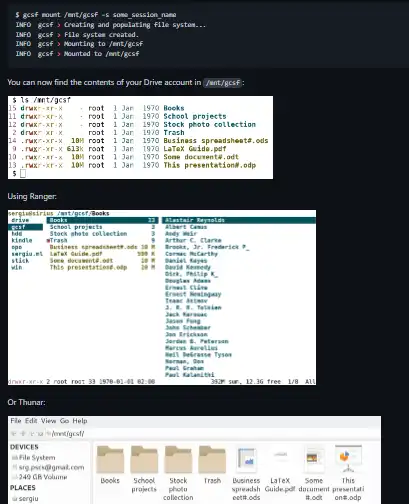Select the drive entry in Ranger's left column
409x504 pixels.
coord(20,220)
